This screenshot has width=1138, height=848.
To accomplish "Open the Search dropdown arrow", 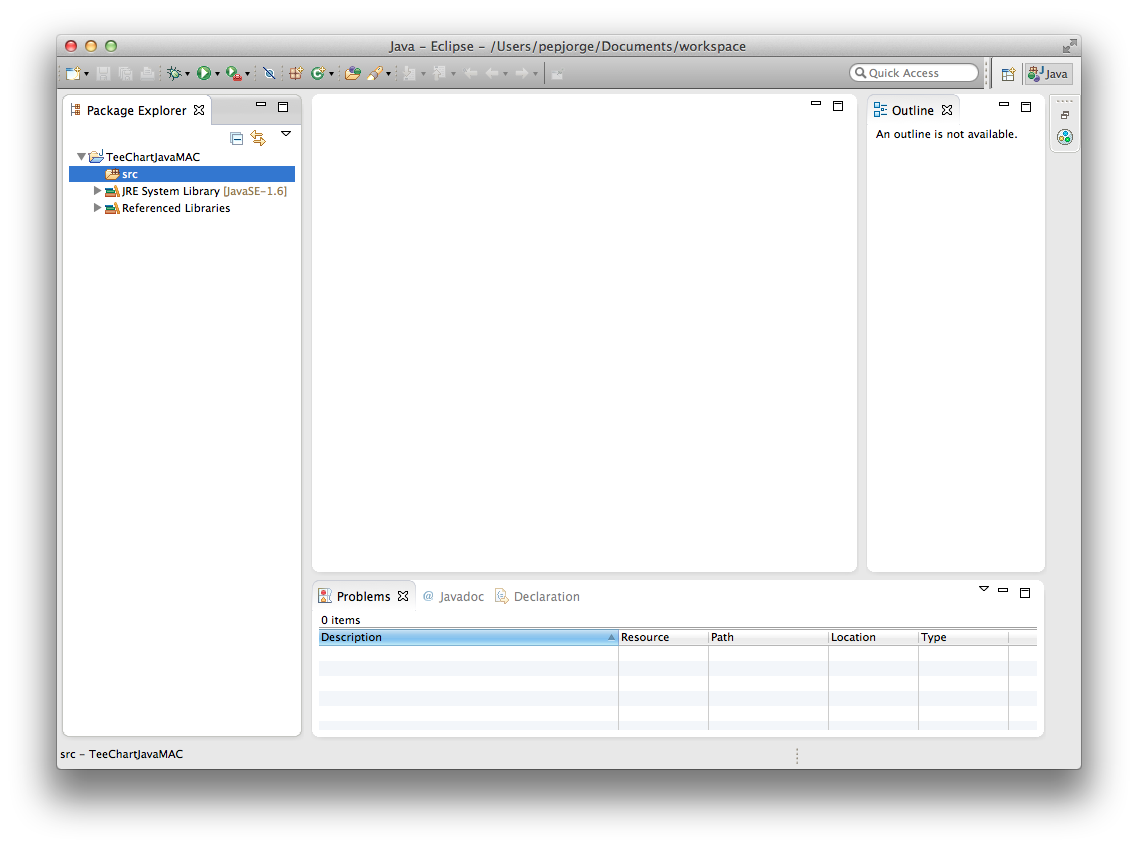I will 388,74.
